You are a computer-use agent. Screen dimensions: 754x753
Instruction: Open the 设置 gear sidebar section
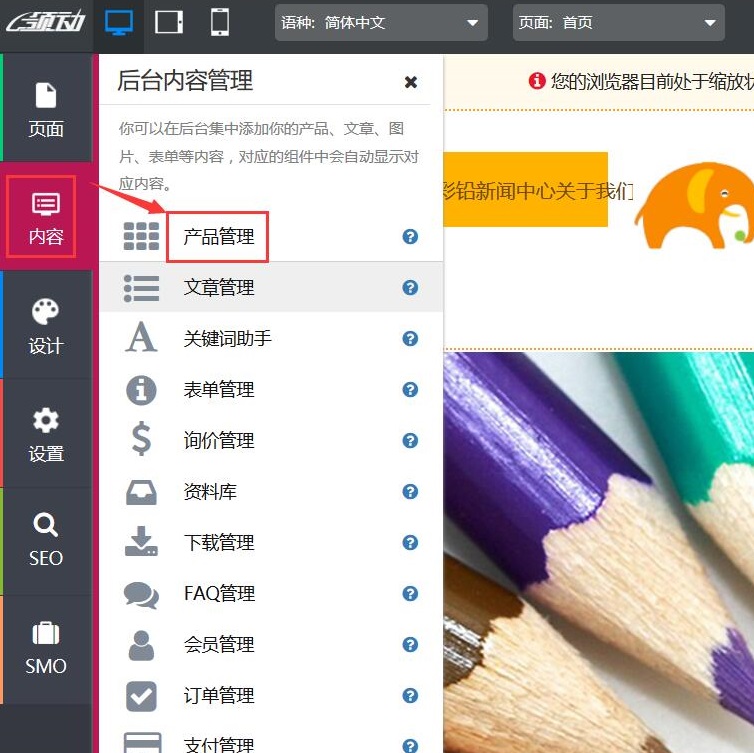pos(46,434)
